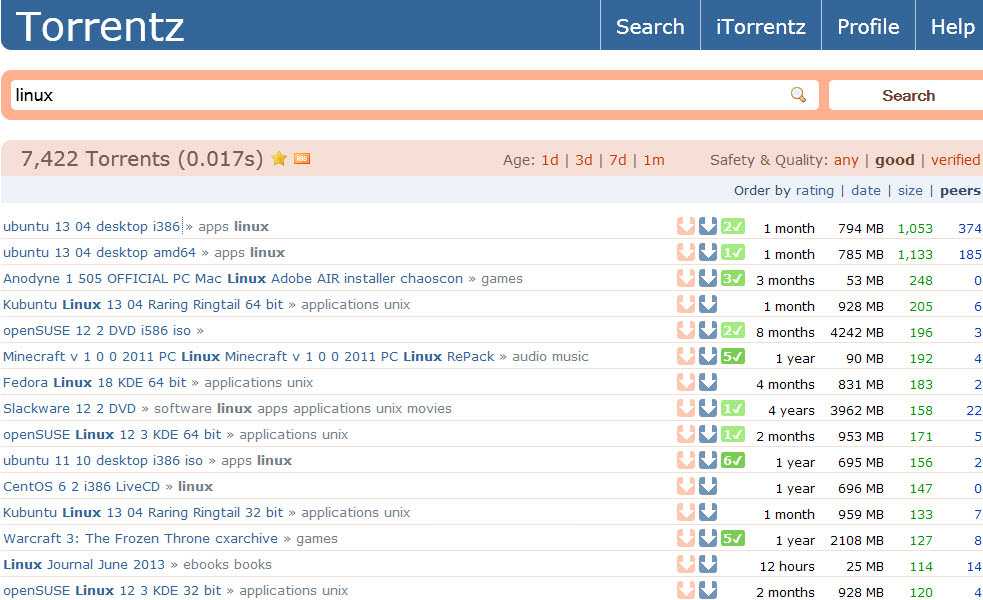Click blue download arrow on Fedora Linux 18 row
This screenshot has height=600, width=983.
708,382
